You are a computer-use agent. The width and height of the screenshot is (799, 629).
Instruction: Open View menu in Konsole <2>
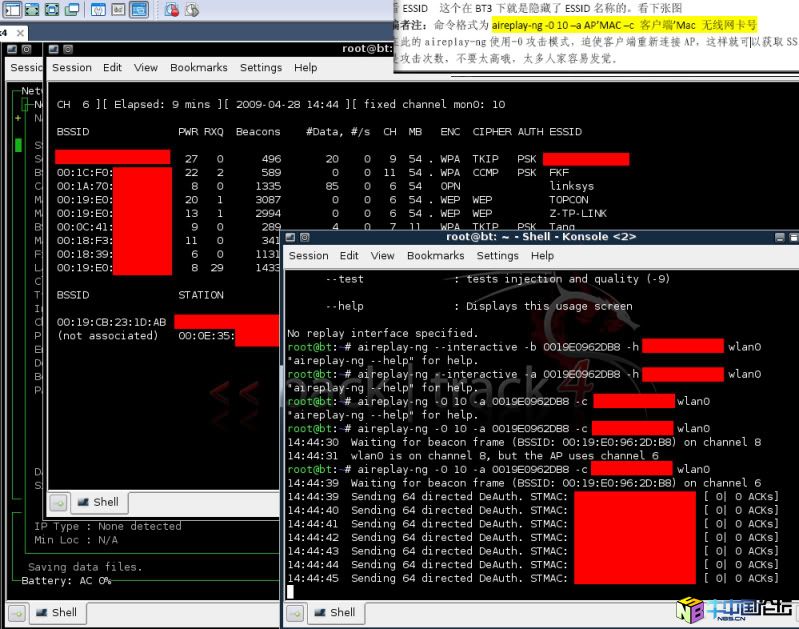click(383, 255)
